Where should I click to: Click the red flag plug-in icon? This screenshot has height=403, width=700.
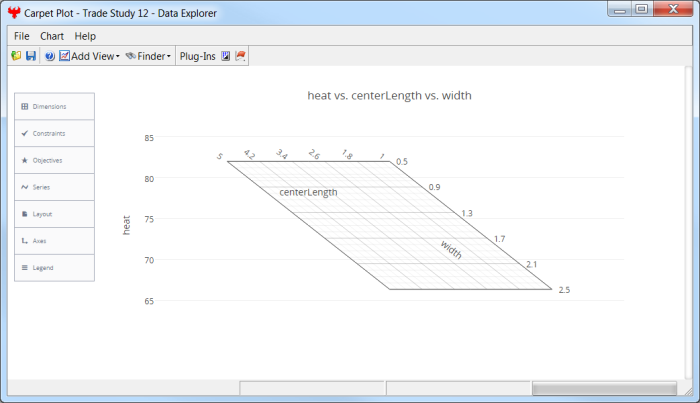pyautogui.click(x=241, y=56)
